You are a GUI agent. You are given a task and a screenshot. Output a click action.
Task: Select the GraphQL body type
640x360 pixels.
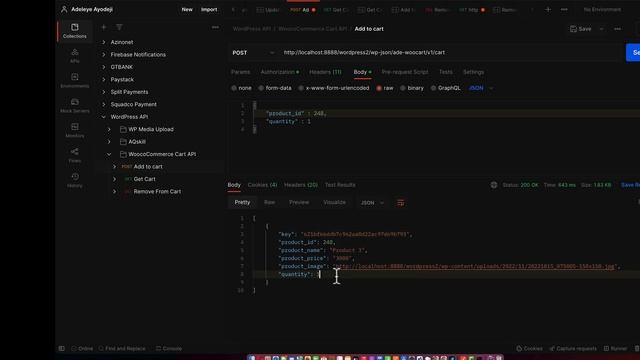click(x=433, y=88)
